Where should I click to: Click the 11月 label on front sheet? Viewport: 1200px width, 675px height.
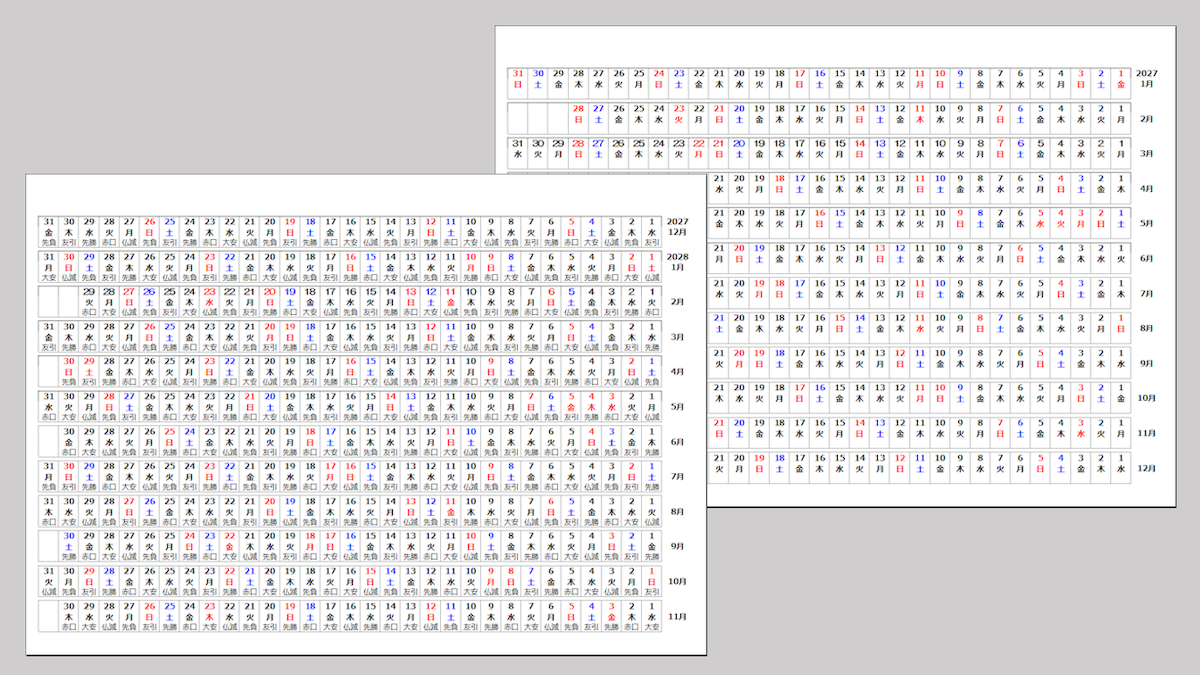(x=677, y=617)
